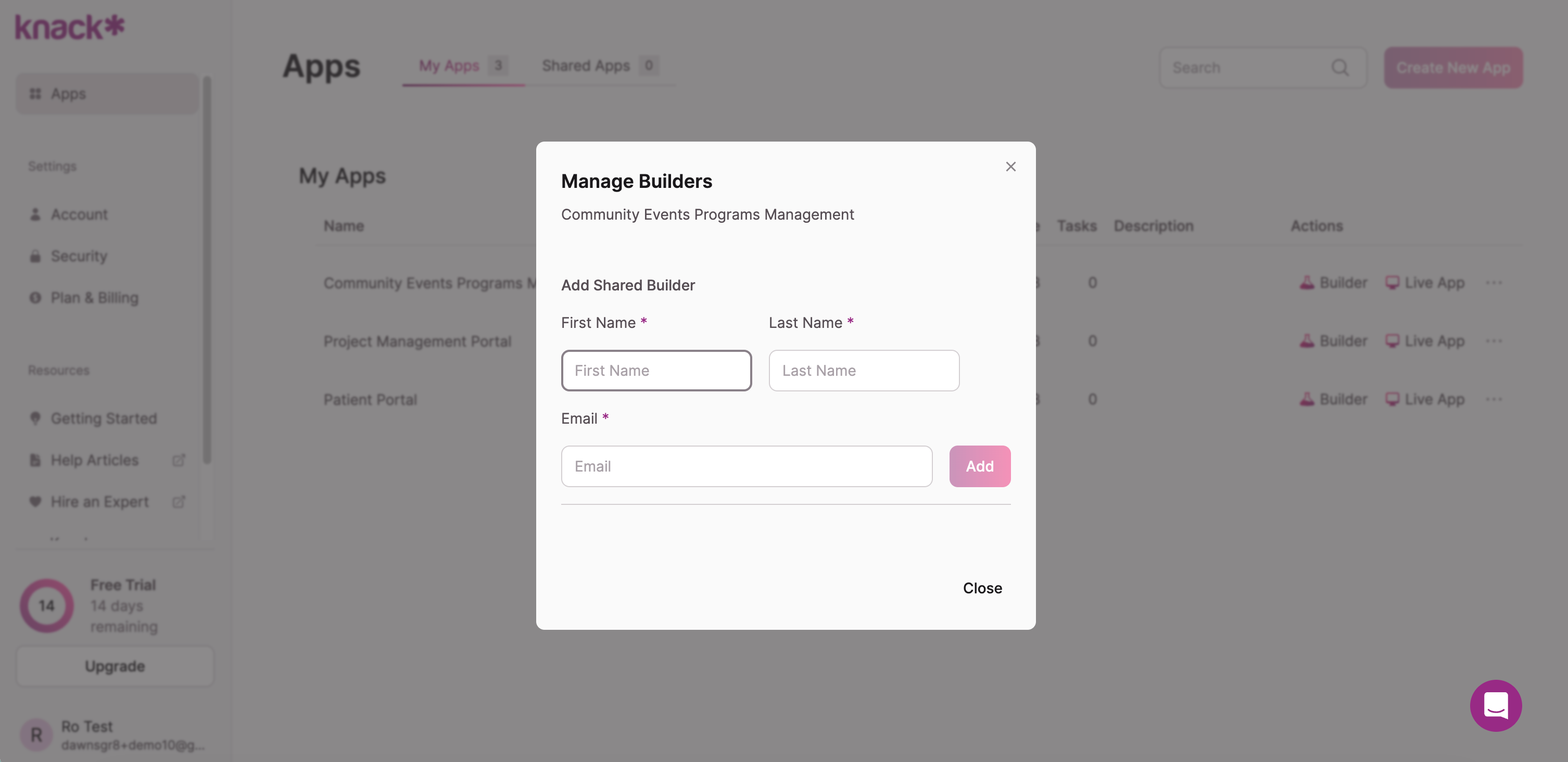
Task: Open the Help Articles external link icon
Action: click(179, 460)
